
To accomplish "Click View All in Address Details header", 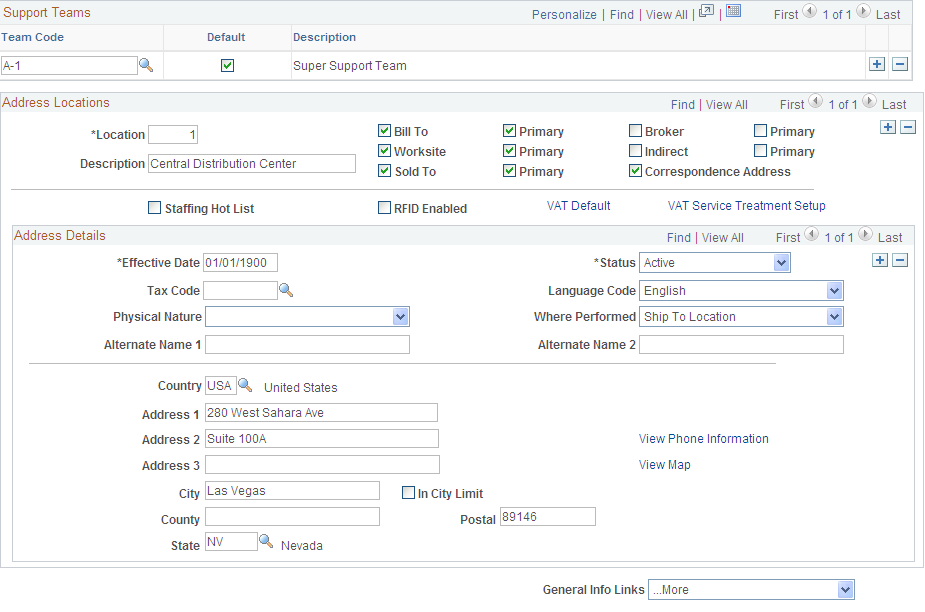I will 723,237.
